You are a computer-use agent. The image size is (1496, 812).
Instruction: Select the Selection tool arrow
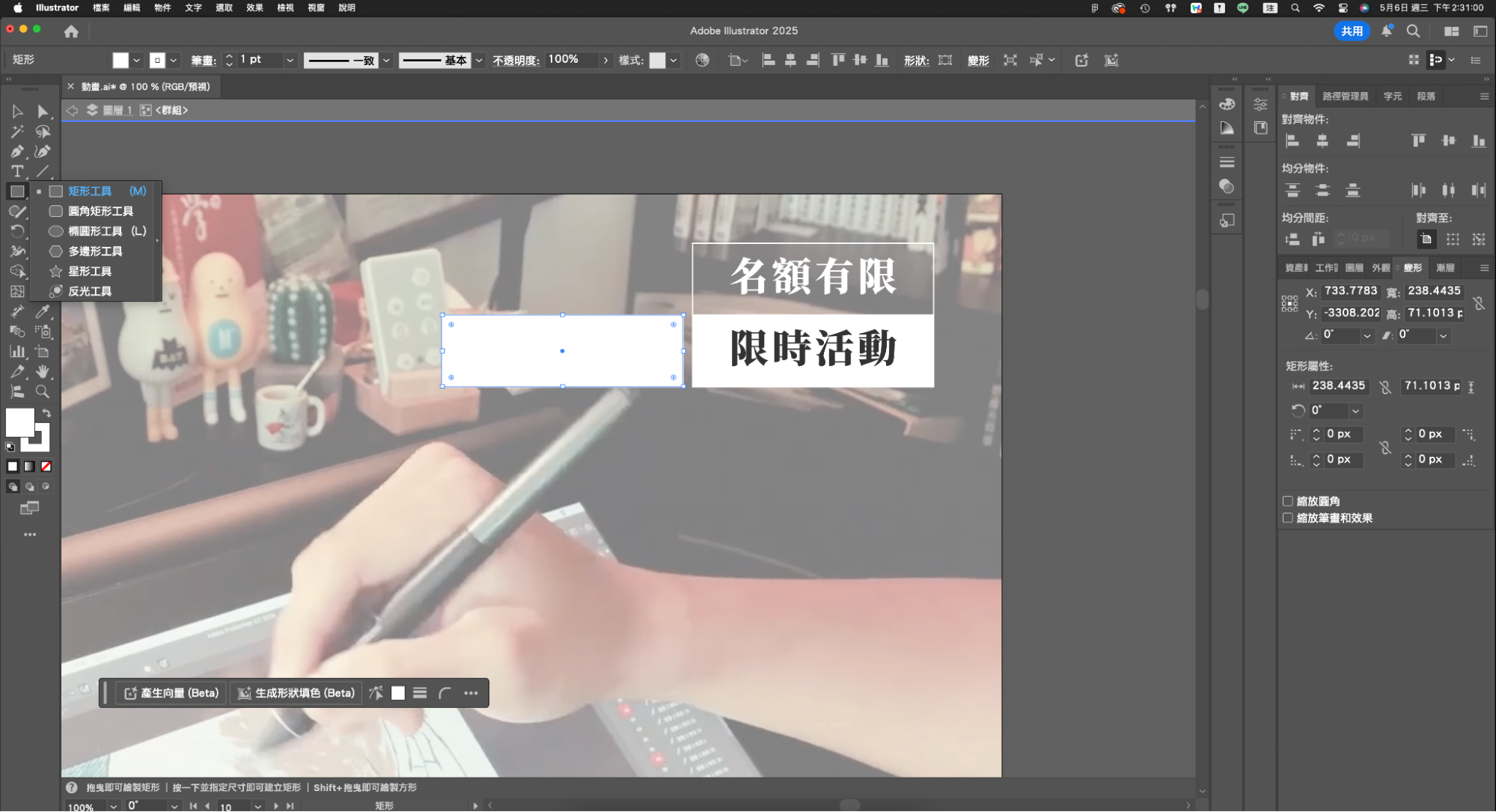click(x=16, y=112)
